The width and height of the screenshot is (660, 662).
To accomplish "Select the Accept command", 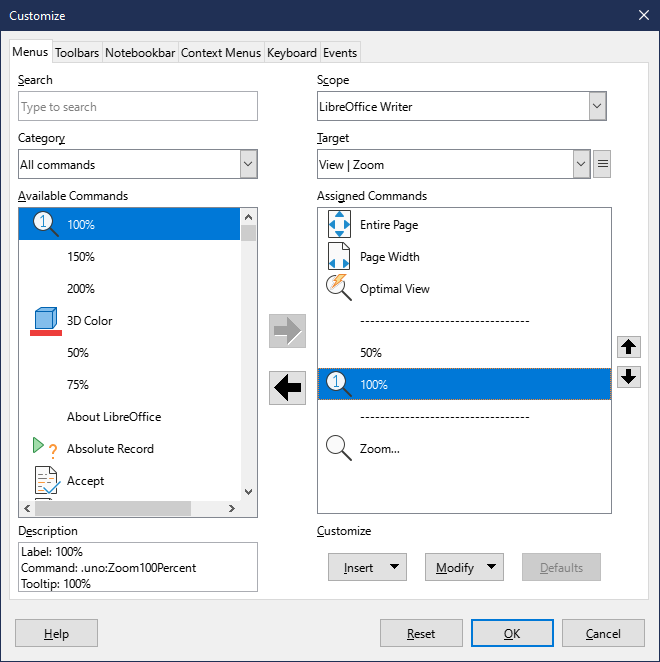I will [129, 480].
